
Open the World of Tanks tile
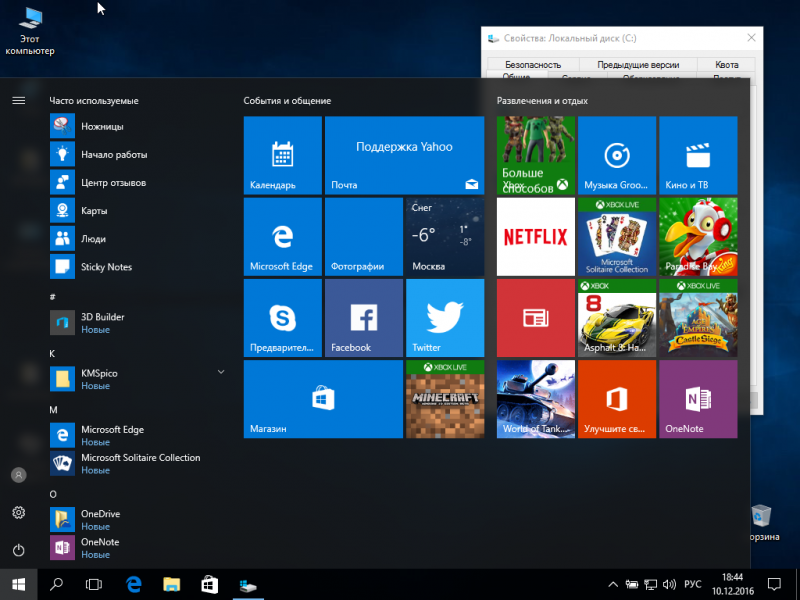(536, 399)
